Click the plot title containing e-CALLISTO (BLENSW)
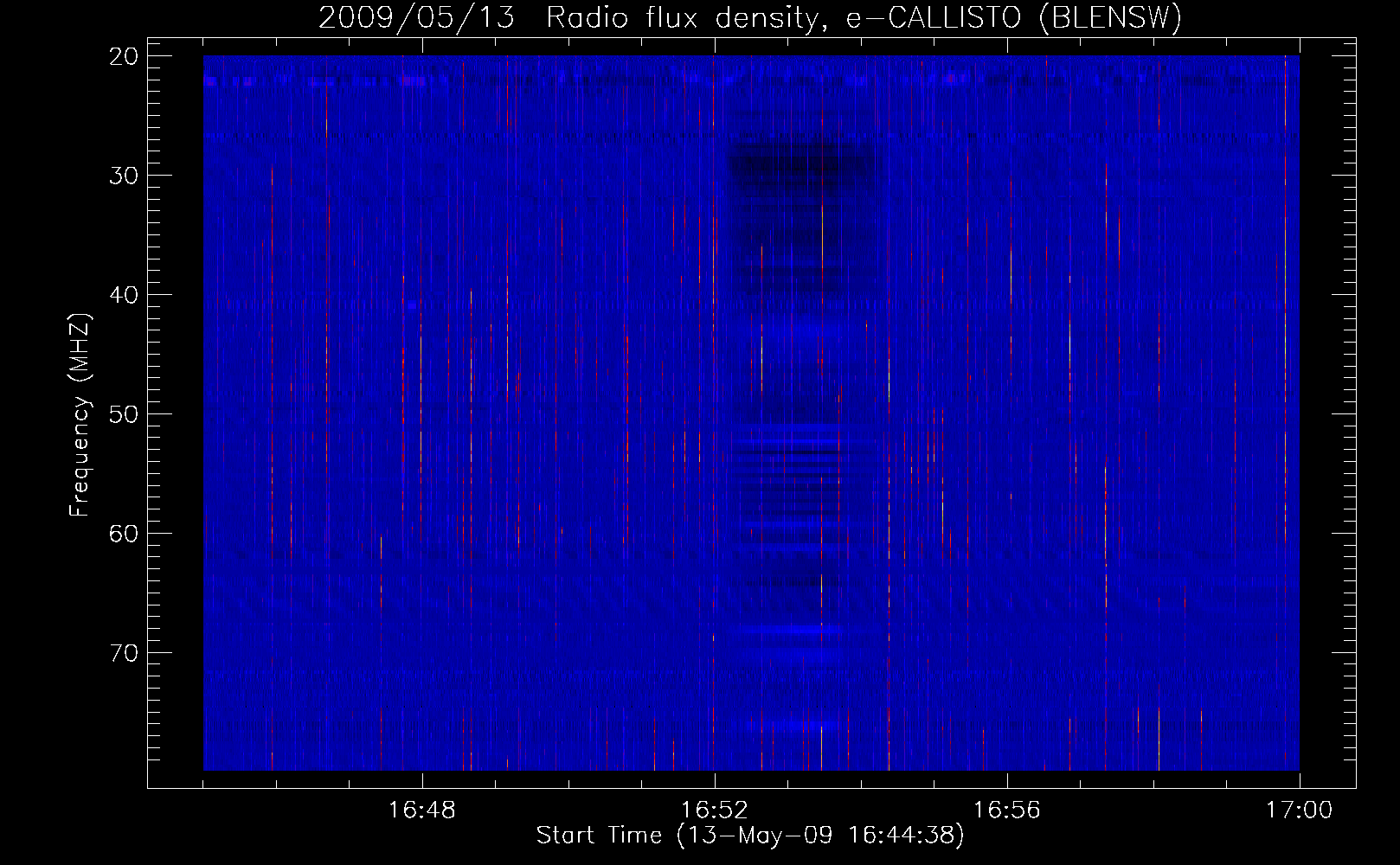1400x865 pixels. click(x=750, y=18)
